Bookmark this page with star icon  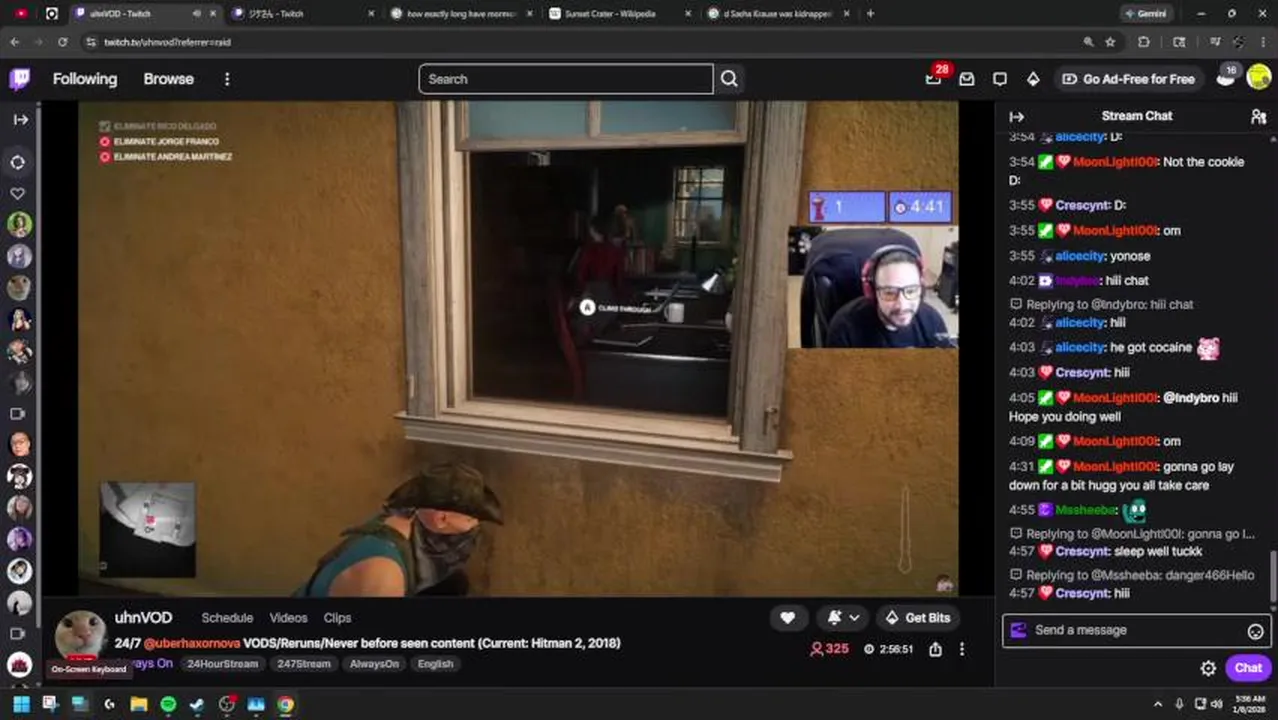1110,42
